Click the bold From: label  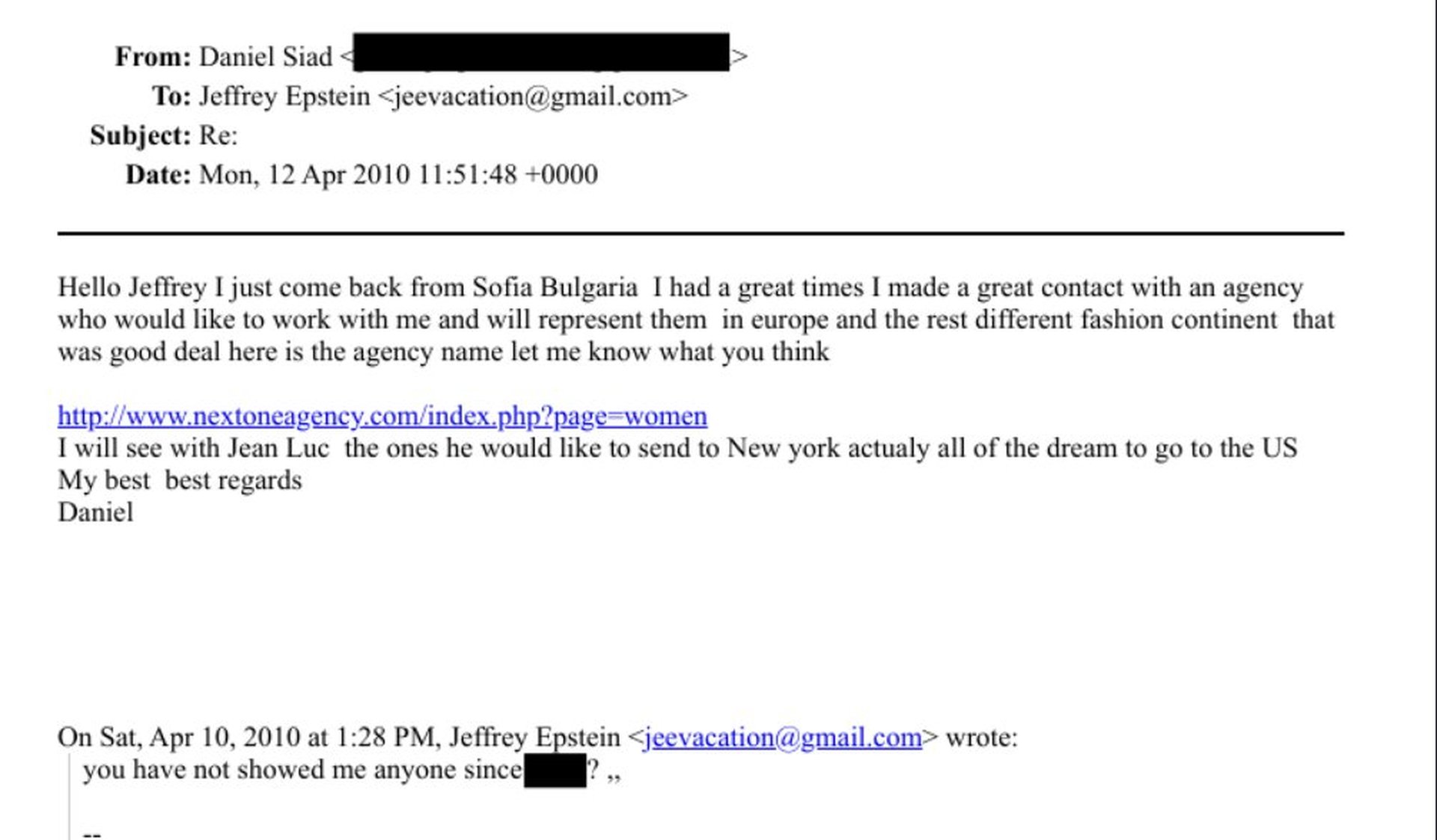(x=153, y=57)
